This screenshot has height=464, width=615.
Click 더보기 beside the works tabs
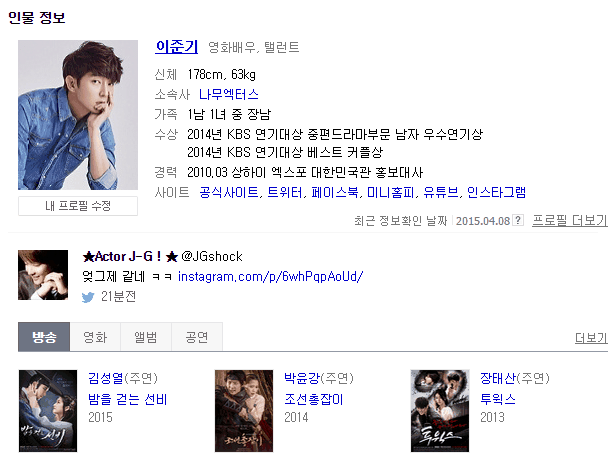(591, 338)
